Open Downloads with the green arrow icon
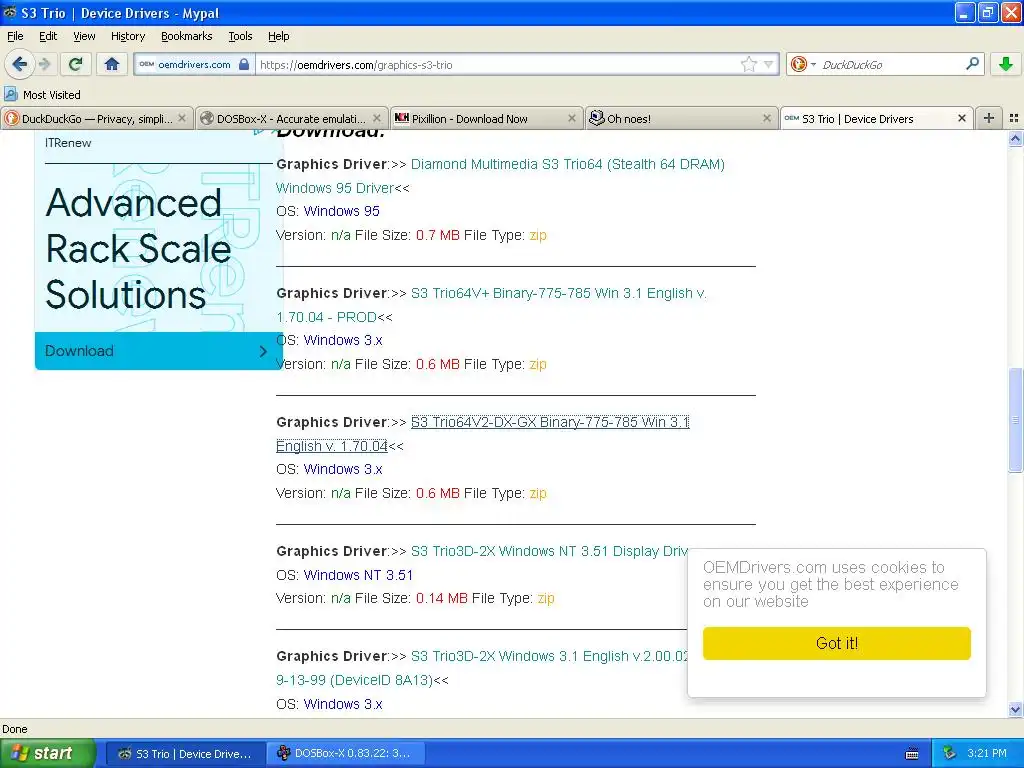1024x768 pixels. coord(1006,64)
